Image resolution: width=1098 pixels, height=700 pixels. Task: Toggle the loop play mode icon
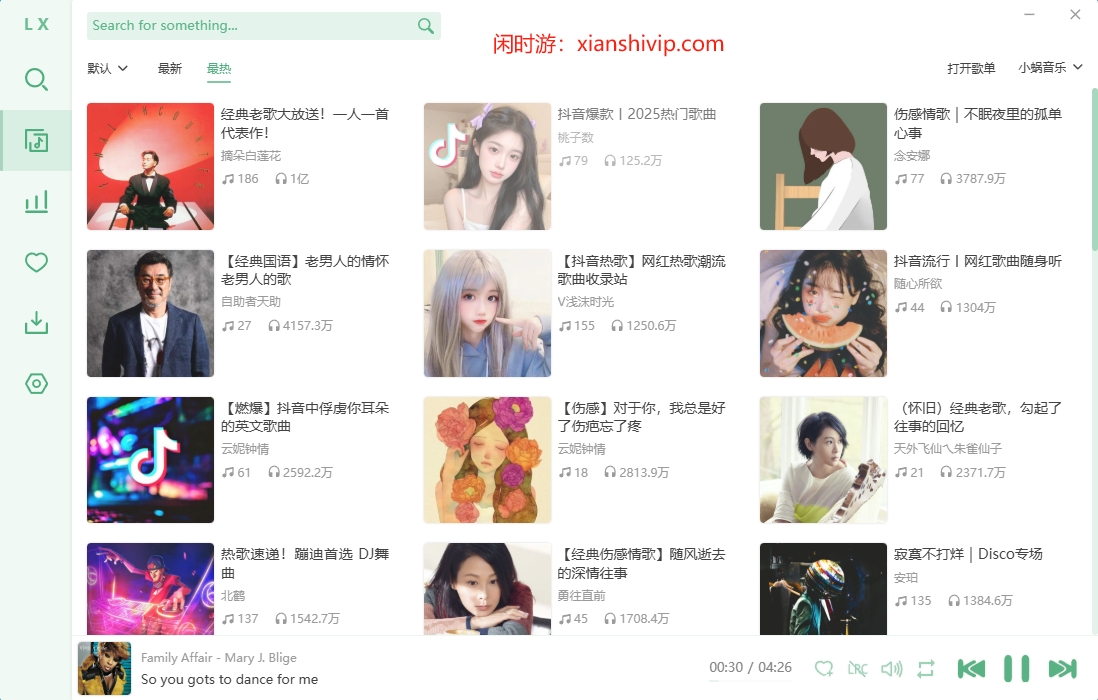[x=926, y=668]
